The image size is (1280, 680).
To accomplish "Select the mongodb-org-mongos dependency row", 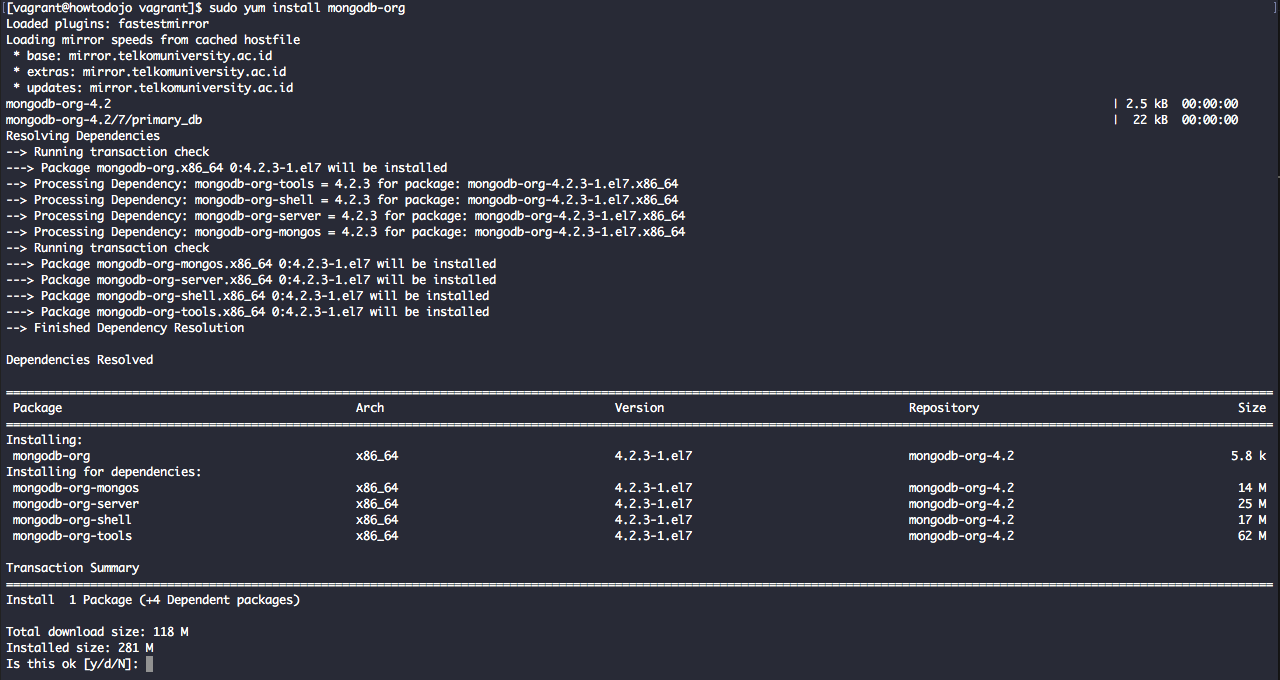I will [75, 487].
